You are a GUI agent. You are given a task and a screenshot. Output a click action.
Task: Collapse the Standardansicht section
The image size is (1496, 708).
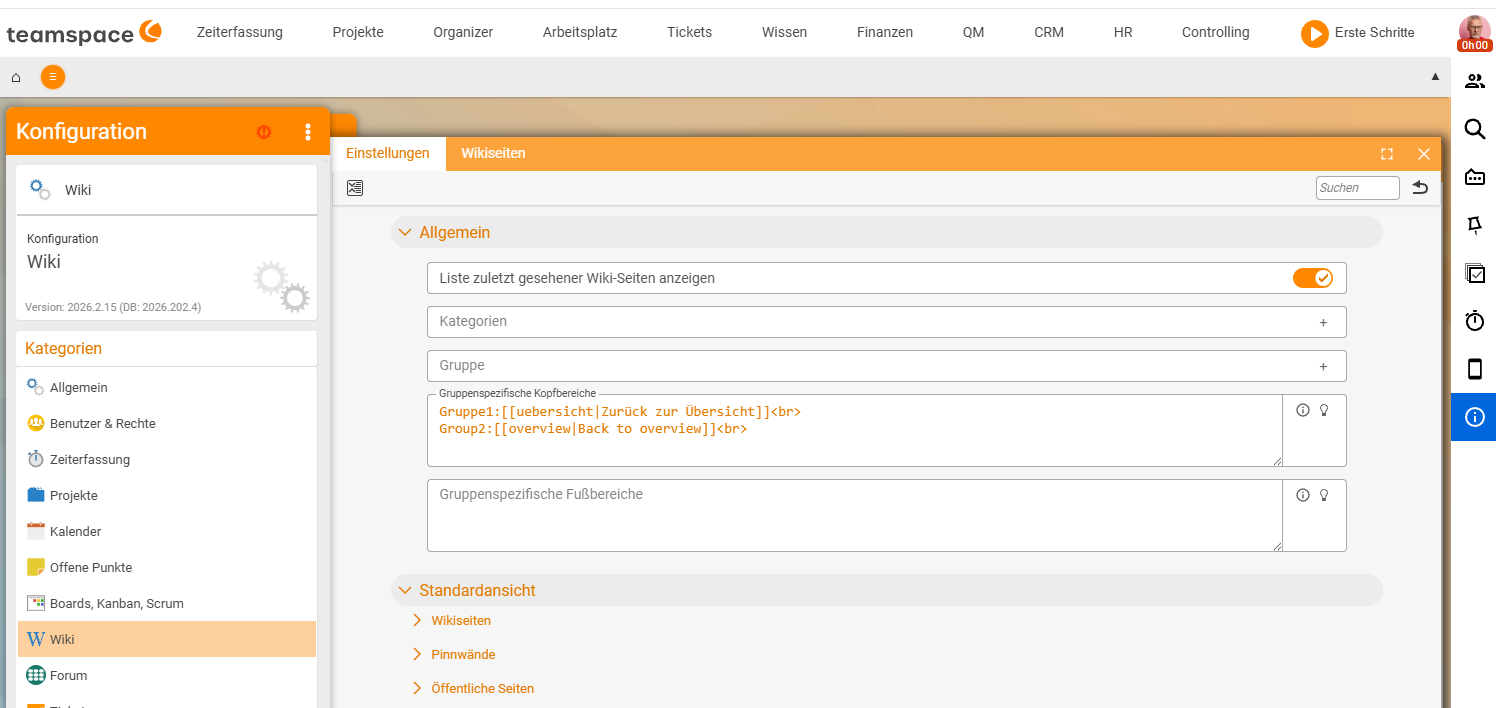coord(405,590)
